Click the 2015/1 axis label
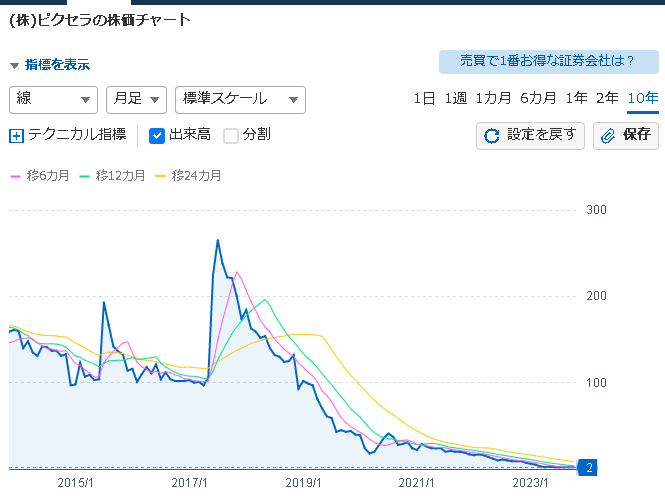665x503 pixels. [75, 483]
